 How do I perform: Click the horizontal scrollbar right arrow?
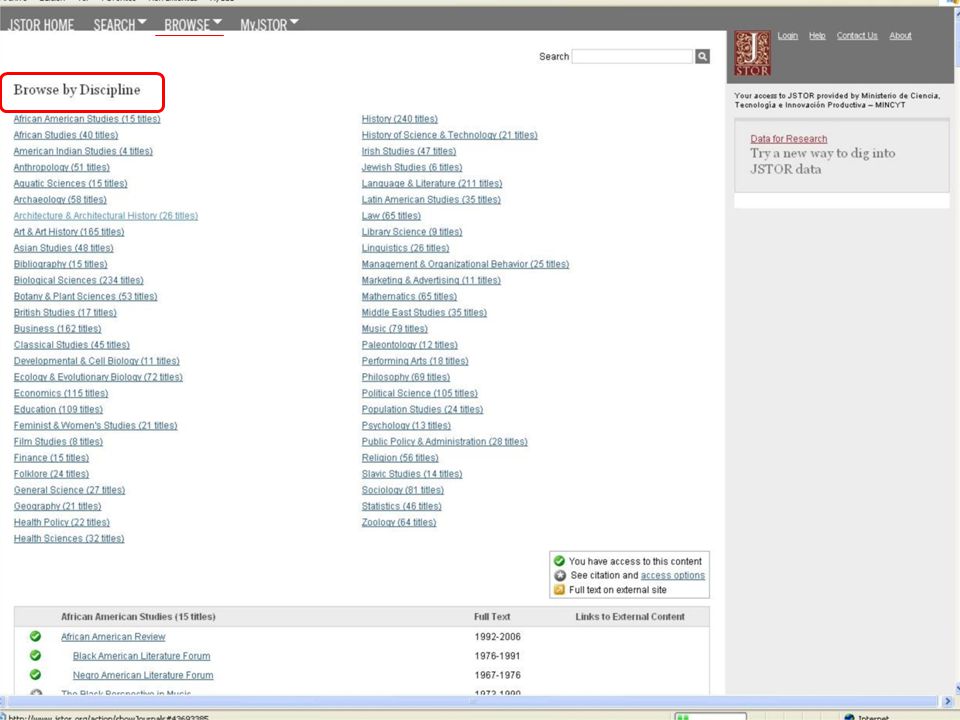(948, 701)
